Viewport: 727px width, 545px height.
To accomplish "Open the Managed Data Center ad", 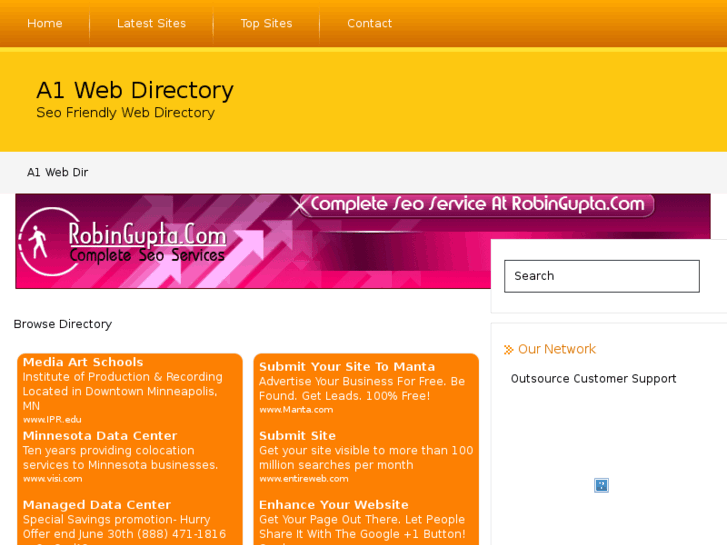I will pyautogui.click(x=97, y=505).
